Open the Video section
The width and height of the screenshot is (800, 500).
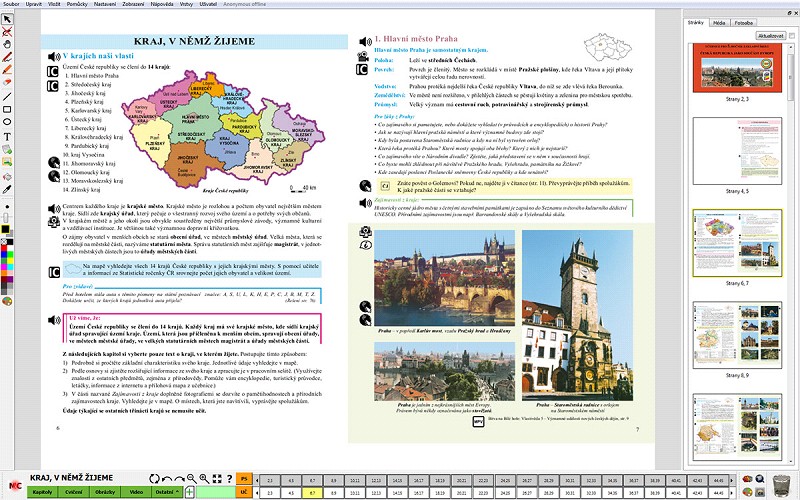[136, 492]
